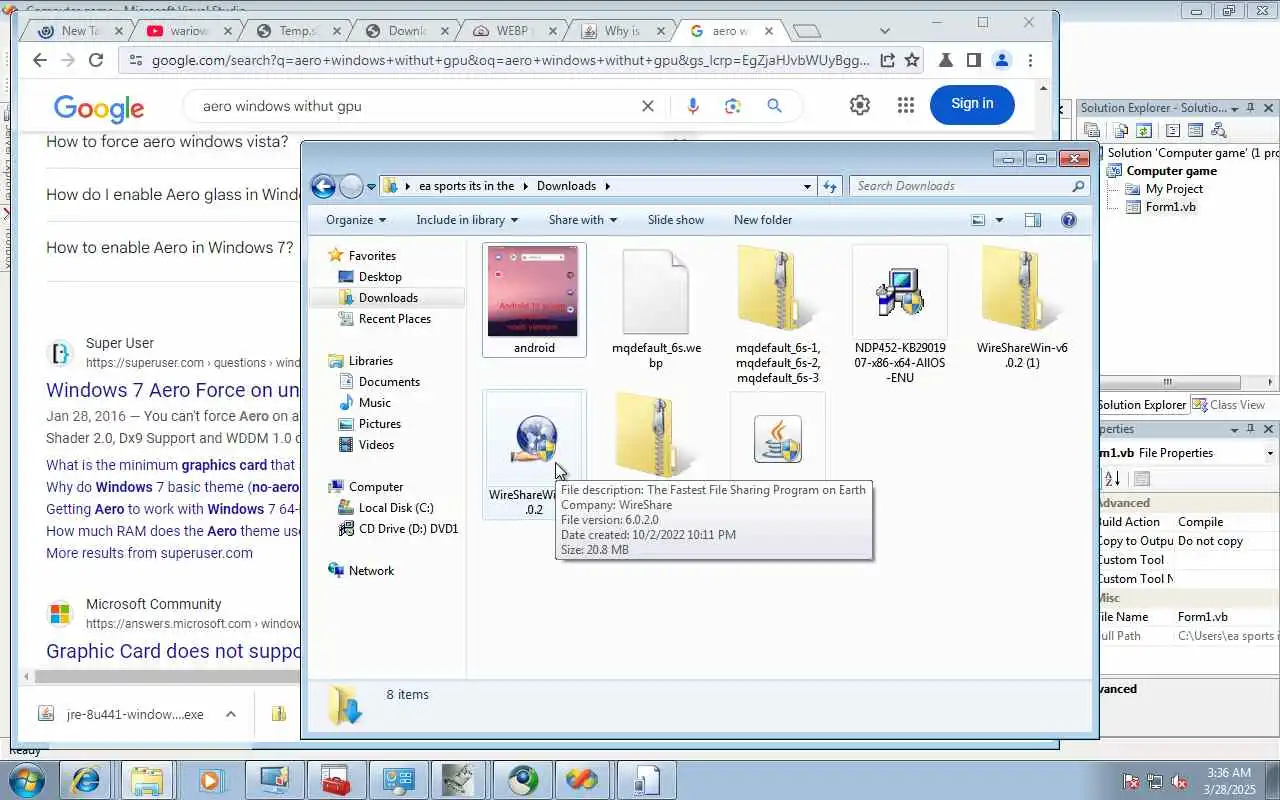Click the Chrome back arrow
This screenshot has height=800, width=1280.
click(39, 60)
